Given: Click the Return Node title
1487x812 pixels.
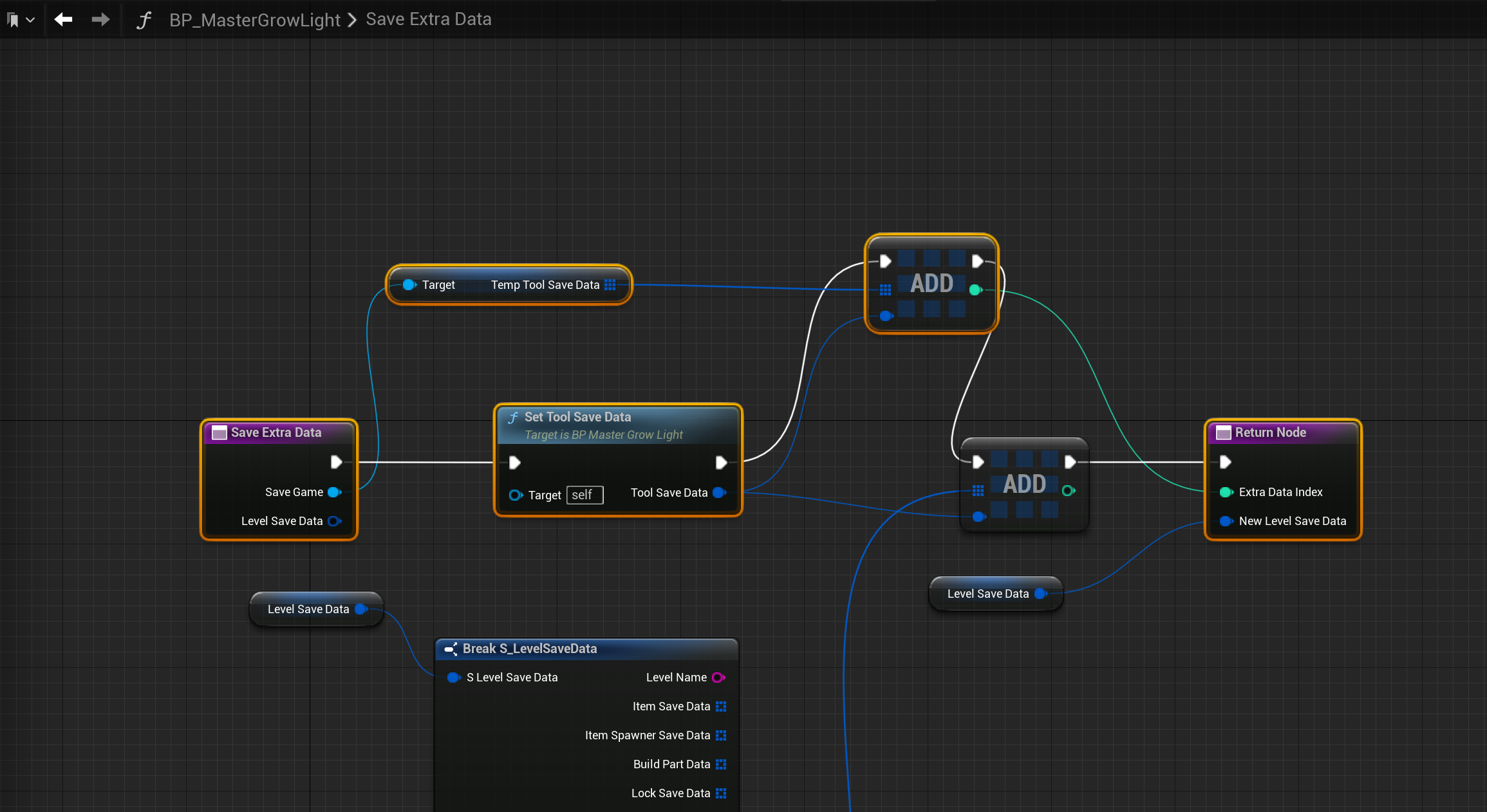Looking at the screenshot, I should [1270, 432].
